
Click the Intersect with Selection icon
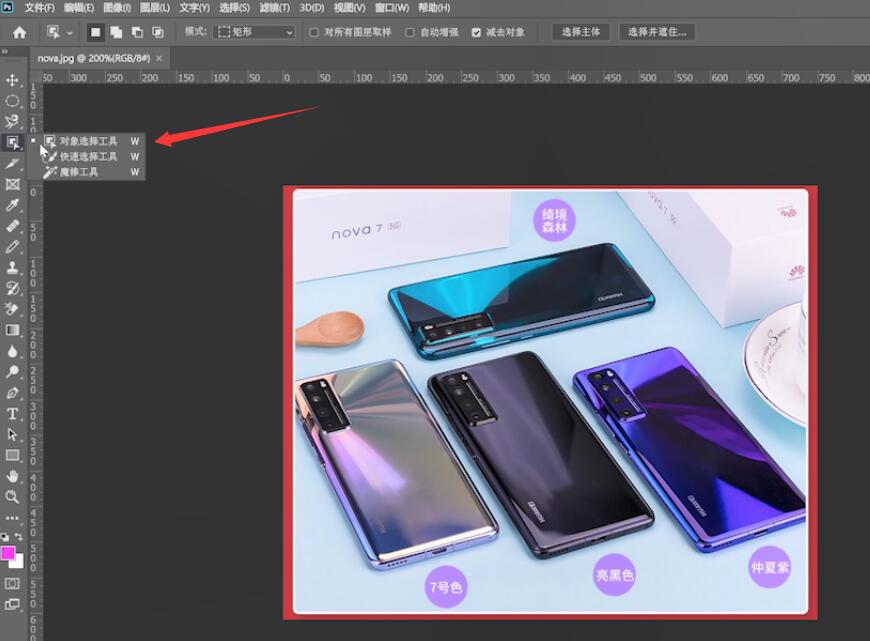tap(158, 32)
